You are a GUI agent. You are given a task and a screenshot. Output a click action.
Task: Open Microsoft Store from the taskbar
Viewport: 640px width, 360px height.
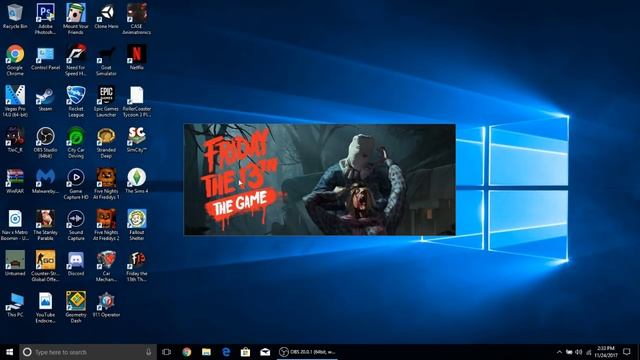tap(245, 352)
